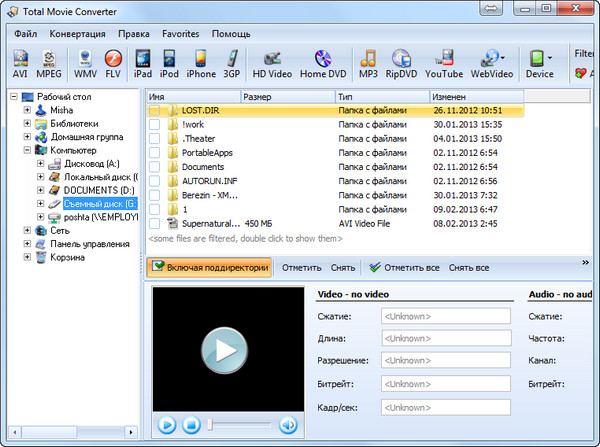Toggle the checkbox beside the Documents folder

tap(155, 167)
